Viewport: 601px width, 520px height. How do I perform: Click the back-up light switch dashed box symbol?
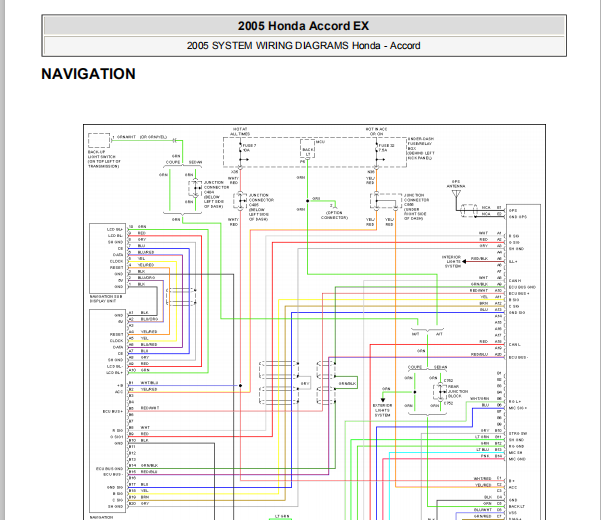(x=99, y=141)
